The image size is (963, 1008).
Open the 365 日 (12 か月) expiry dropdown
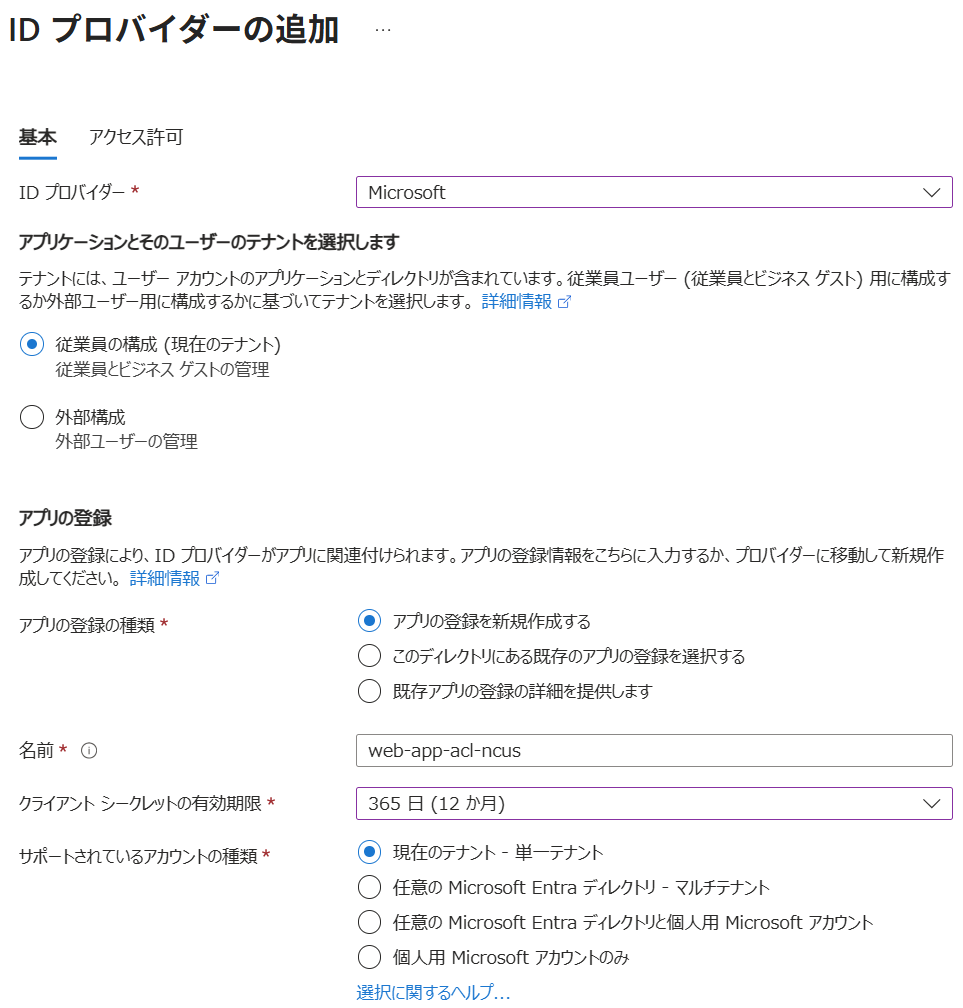654,804
